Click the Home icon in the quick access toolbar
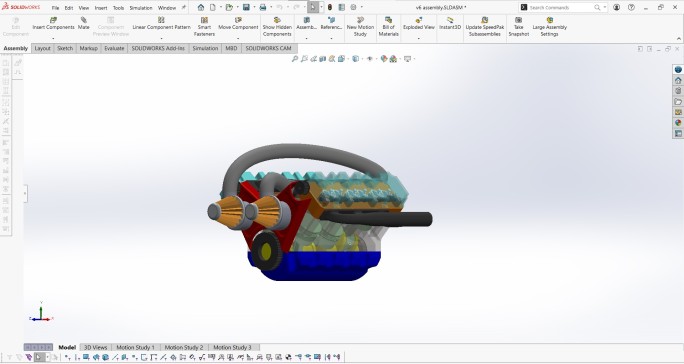The width and height of the screenshot is (684, 364). pos(201,7)
